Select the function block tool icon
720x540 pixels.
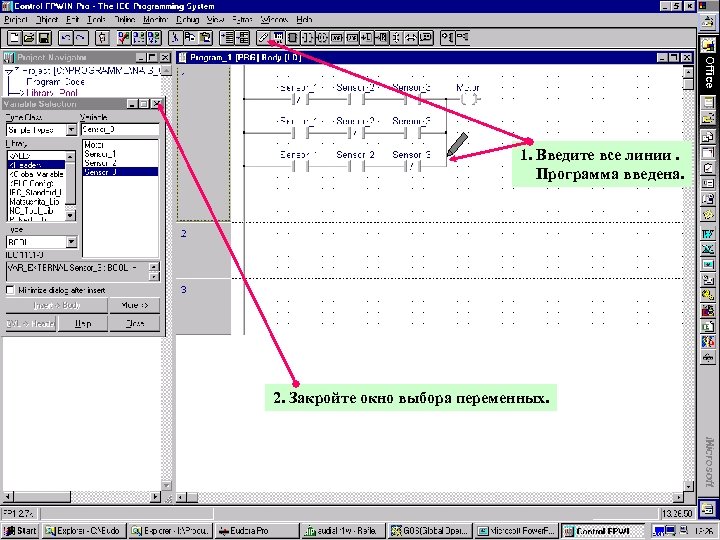pos(292,38)
